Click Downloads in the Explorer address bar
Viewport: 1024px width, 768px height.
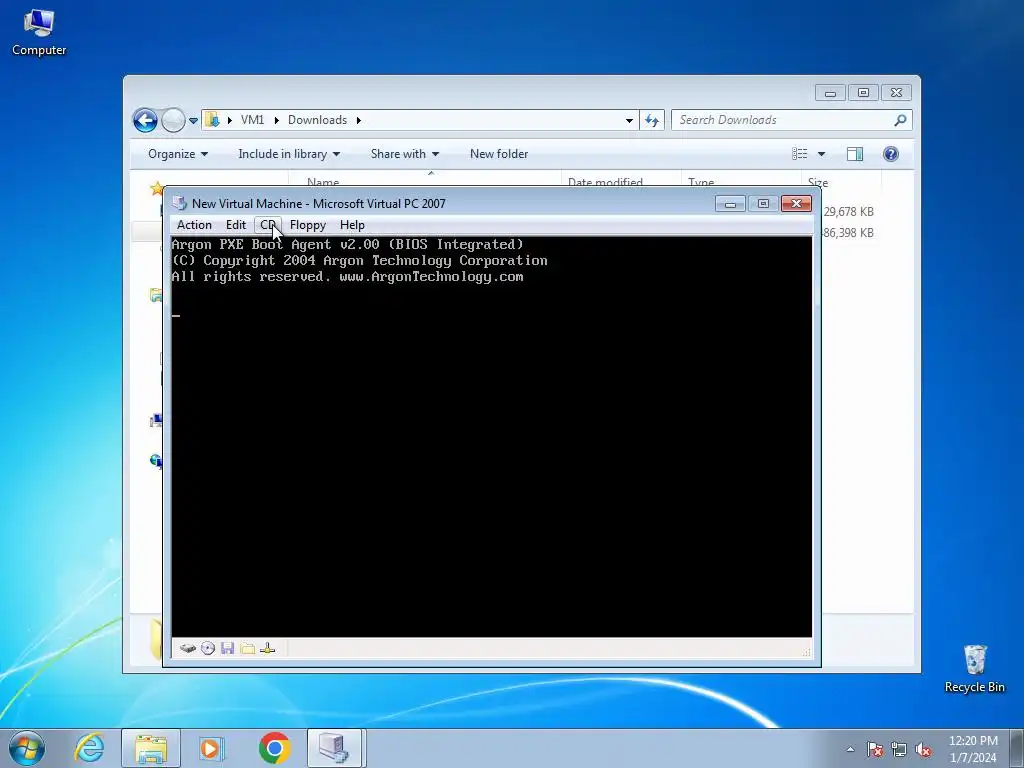317,120
